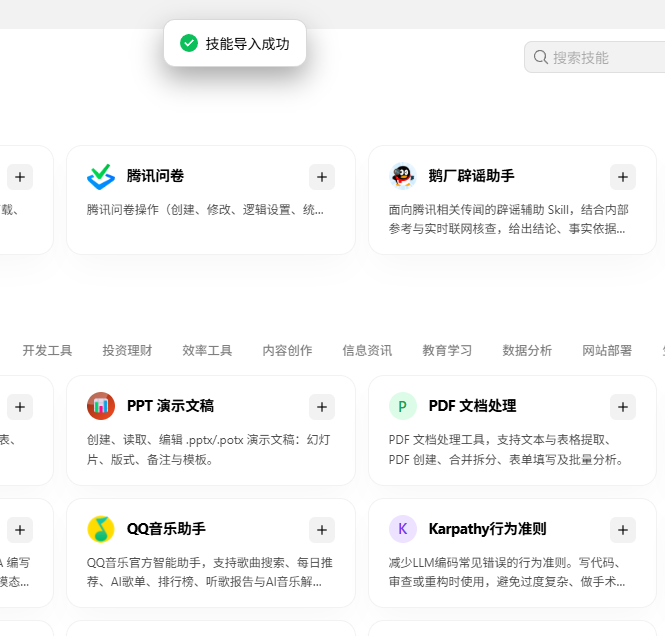Add the 鹅厂辟谣助手 skill with plus button
The width and height of the screenshot is (665, 636).
623,177
